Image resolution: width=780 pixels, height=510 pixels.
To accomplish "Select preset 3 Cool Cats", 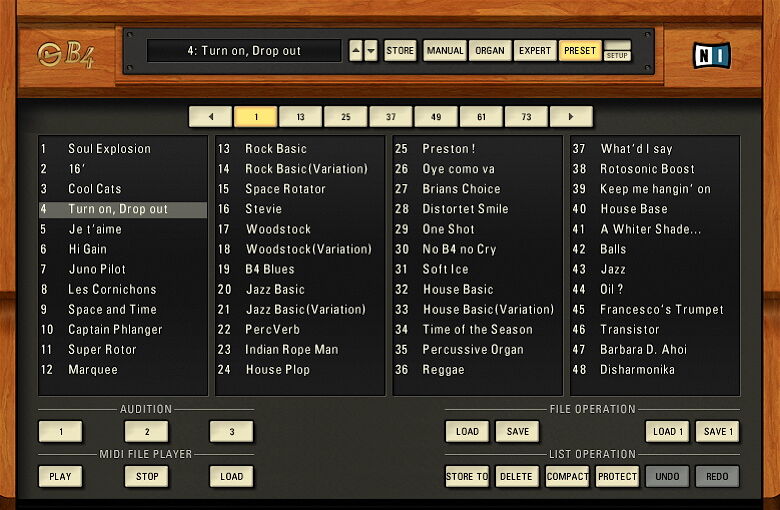I will pyautogui.click(x=123, y=189).
